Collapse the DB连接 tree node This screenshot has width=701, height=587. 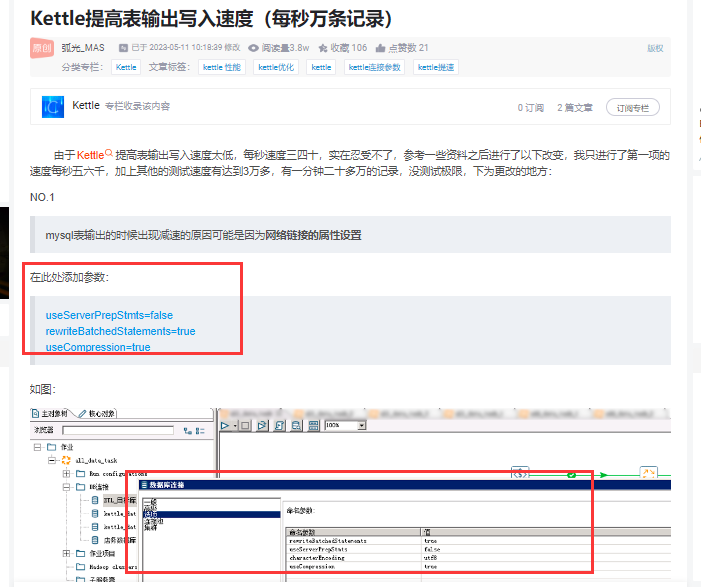pyautogui.click(x=66, y=487)
